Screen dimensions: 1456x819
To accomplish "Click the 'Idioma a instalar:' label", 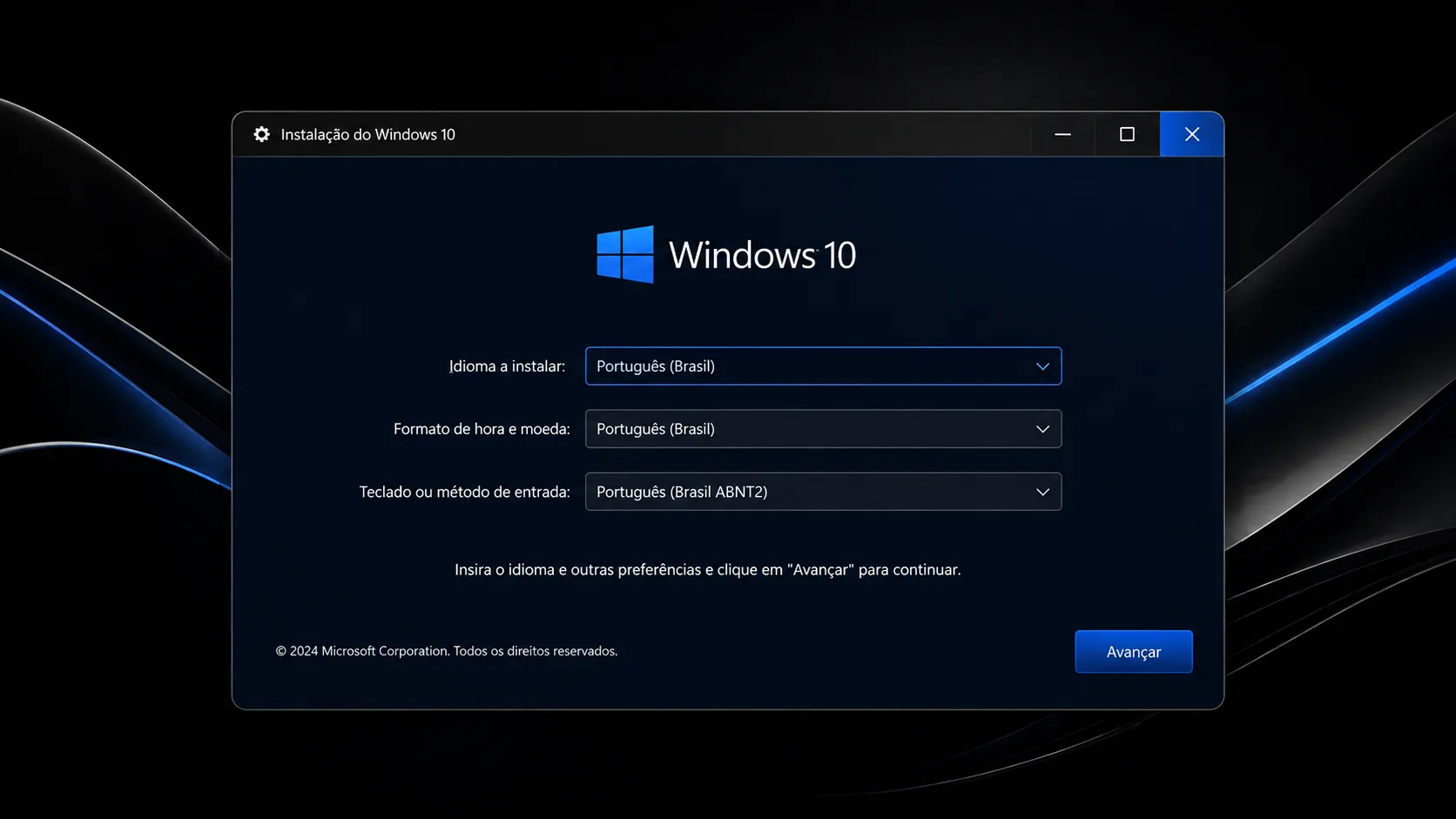I will pos(507,366).
